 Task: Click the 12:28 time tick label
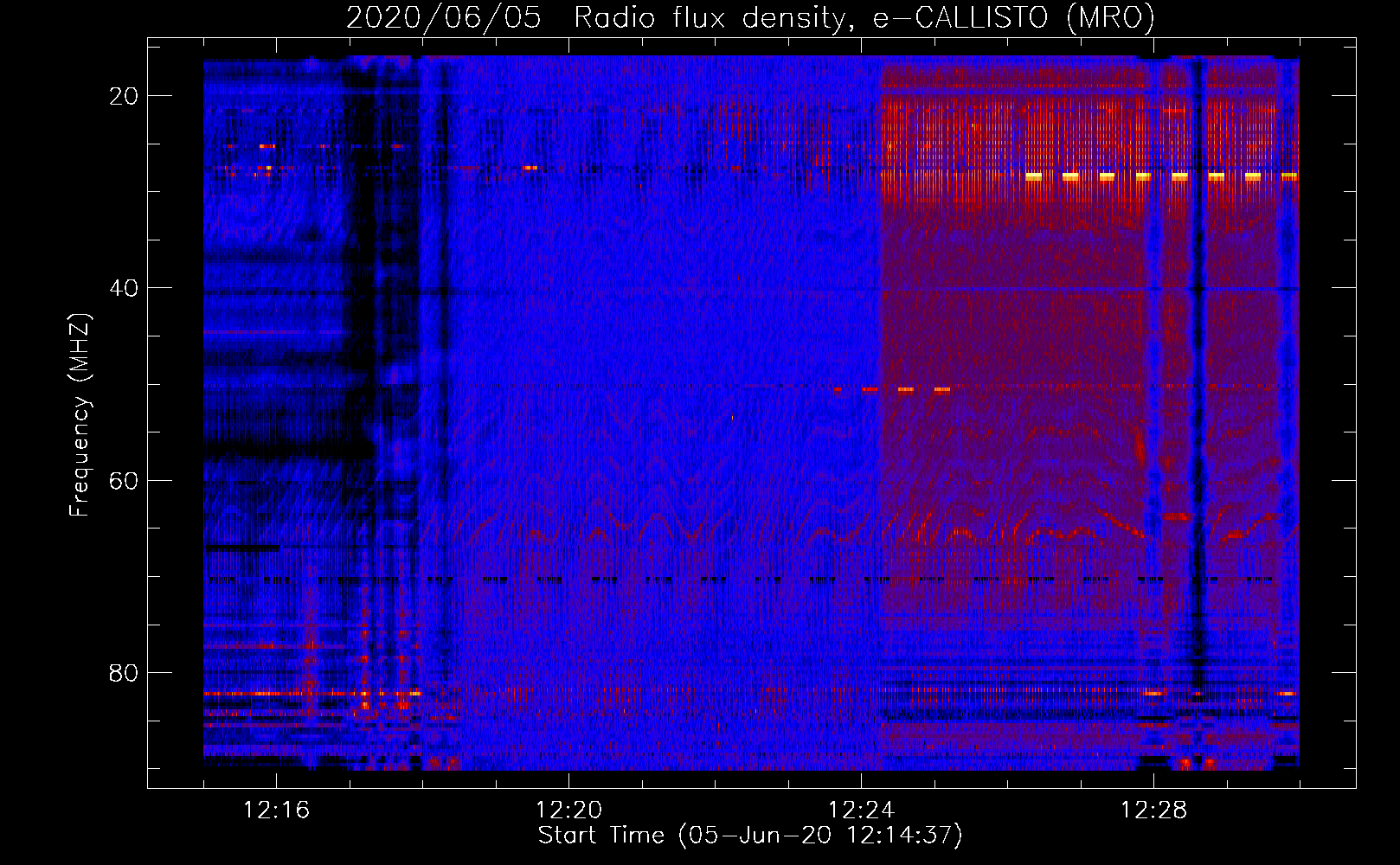1154,811
